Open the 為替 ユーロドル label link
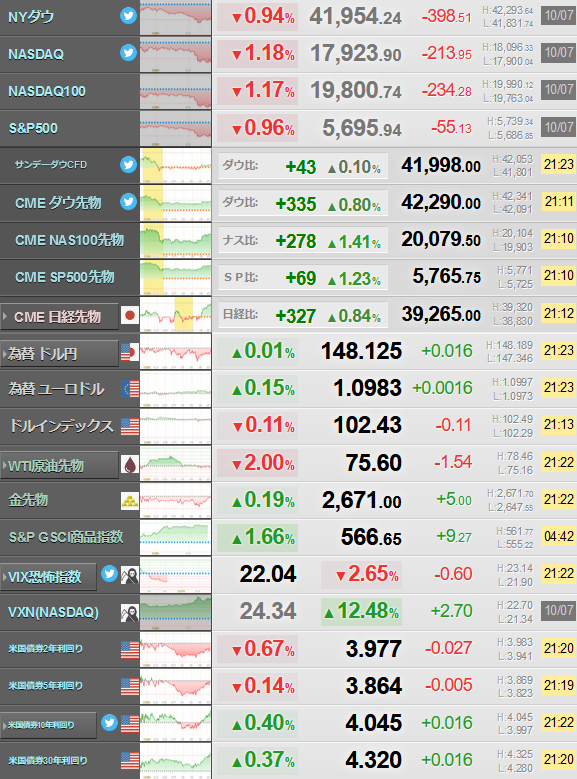577x779 pixels. [x=56, y=389]
